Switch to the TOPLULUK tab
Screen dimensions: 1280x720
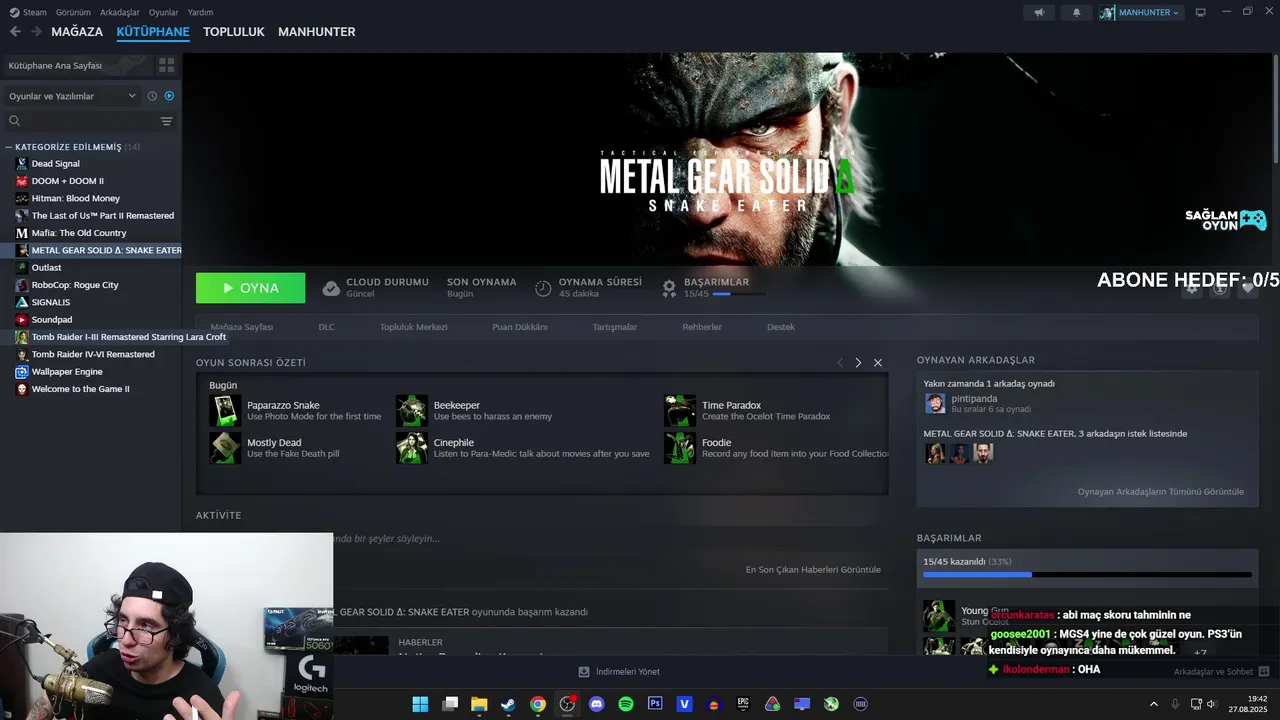233,32
